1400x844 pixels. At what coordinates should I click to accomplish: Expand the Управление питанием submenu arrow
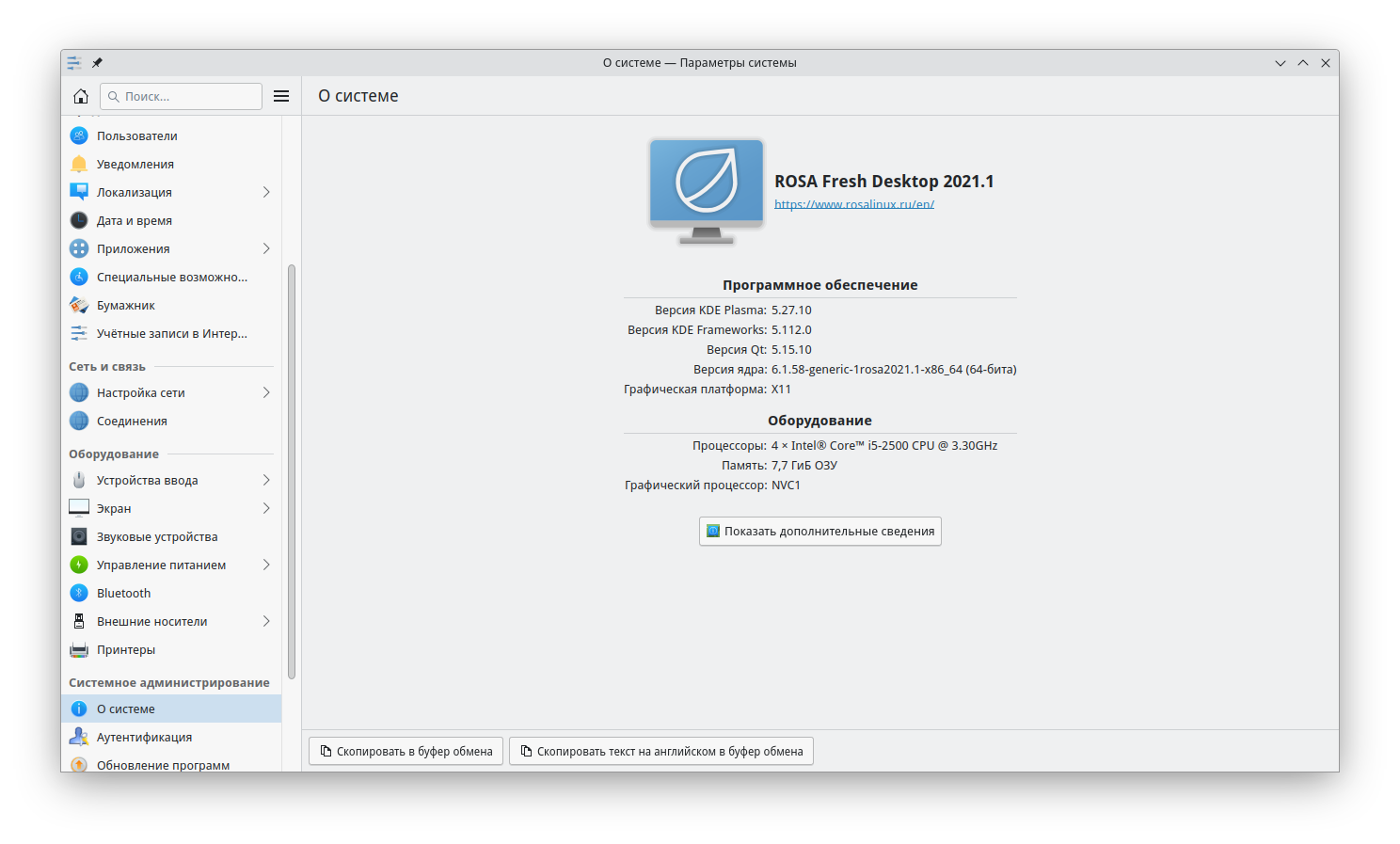coord(266,565)
